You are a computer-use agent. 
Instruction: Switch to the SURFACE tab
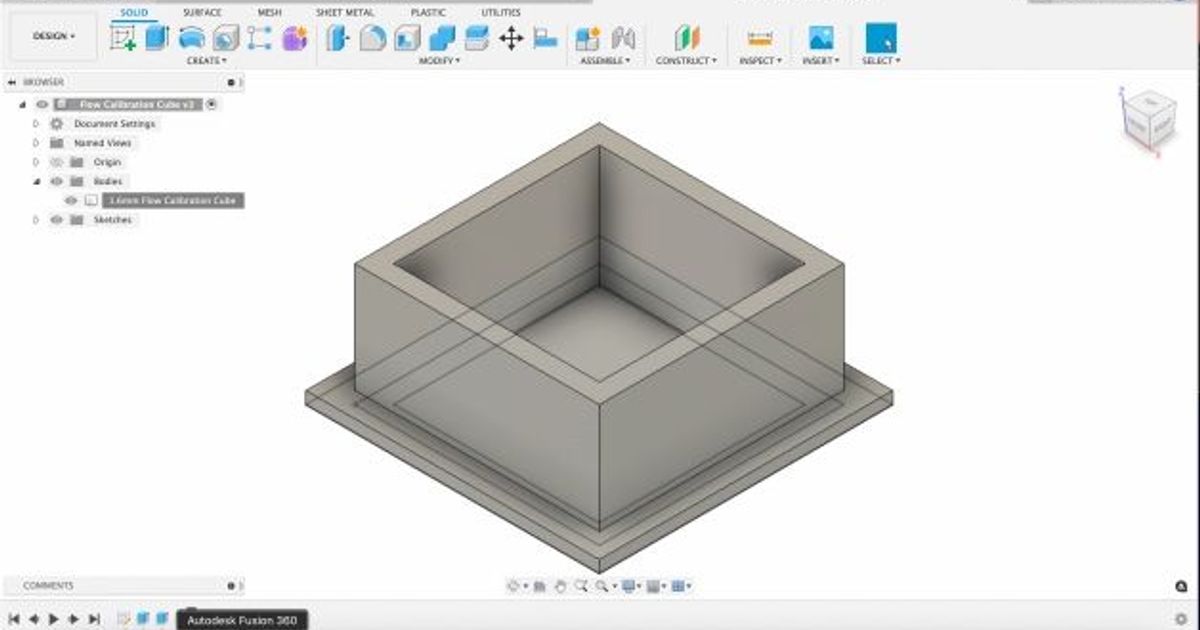200,12
